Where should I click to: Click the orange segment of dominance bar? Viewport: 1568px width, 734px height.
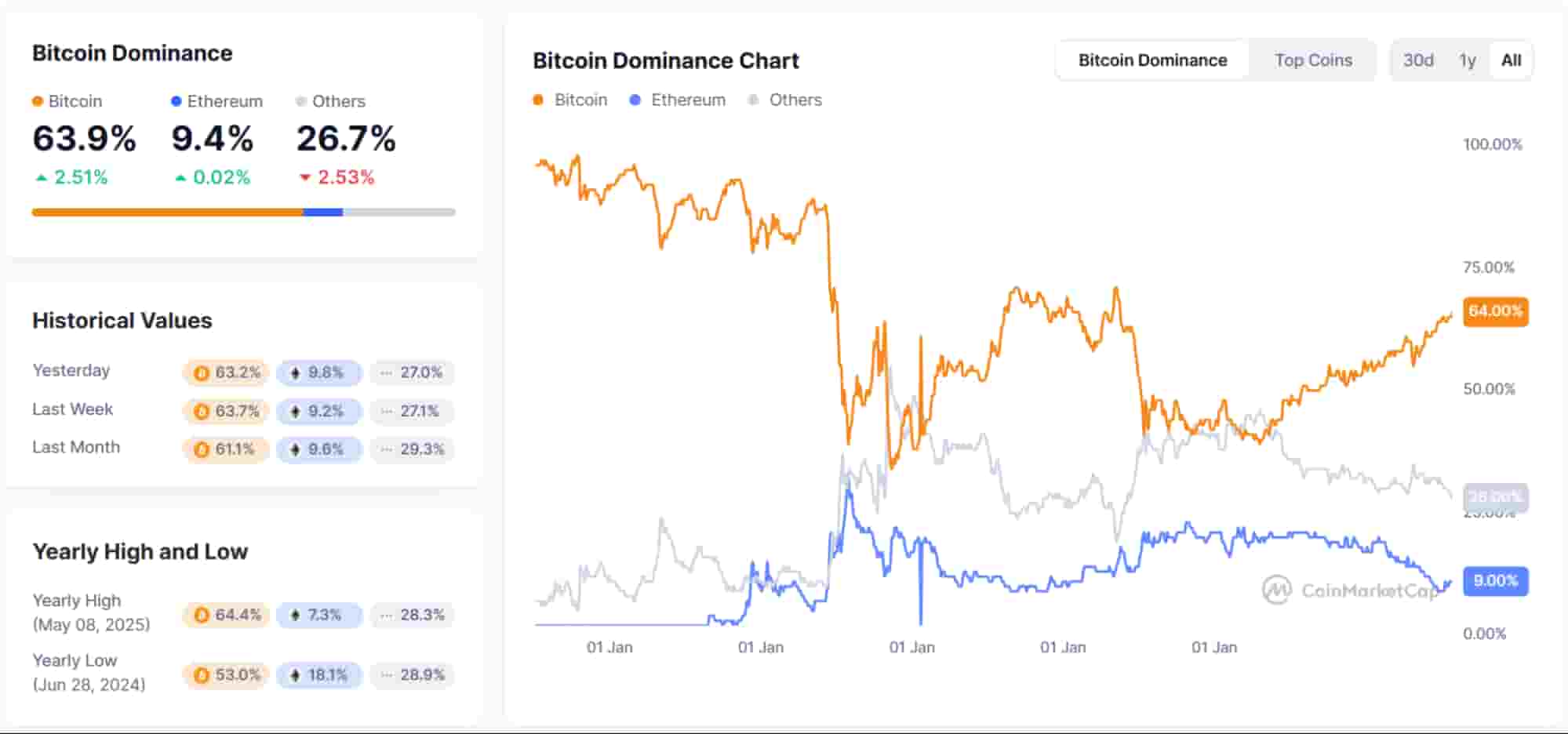167,212
